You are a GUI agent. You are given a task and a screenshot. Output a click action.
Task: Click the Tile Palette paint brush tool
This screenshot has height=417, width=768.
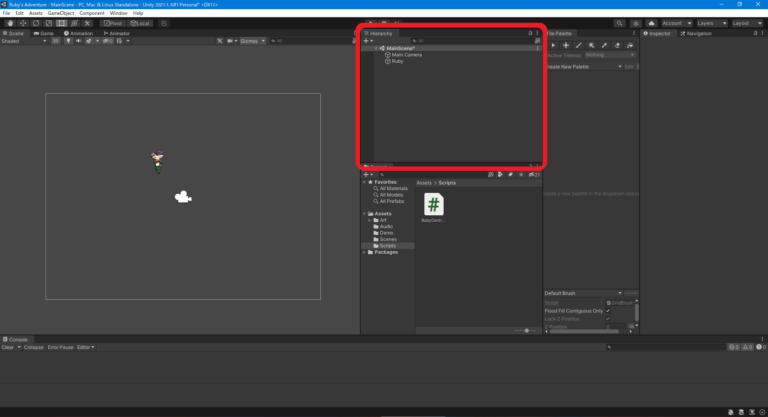pos(579,45)
